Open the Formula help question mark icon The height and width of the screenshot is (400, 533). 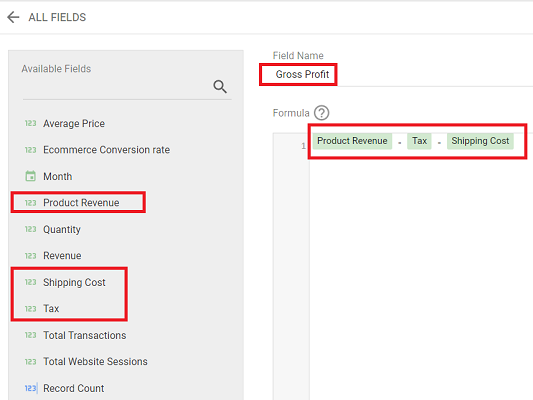[321, 113]
